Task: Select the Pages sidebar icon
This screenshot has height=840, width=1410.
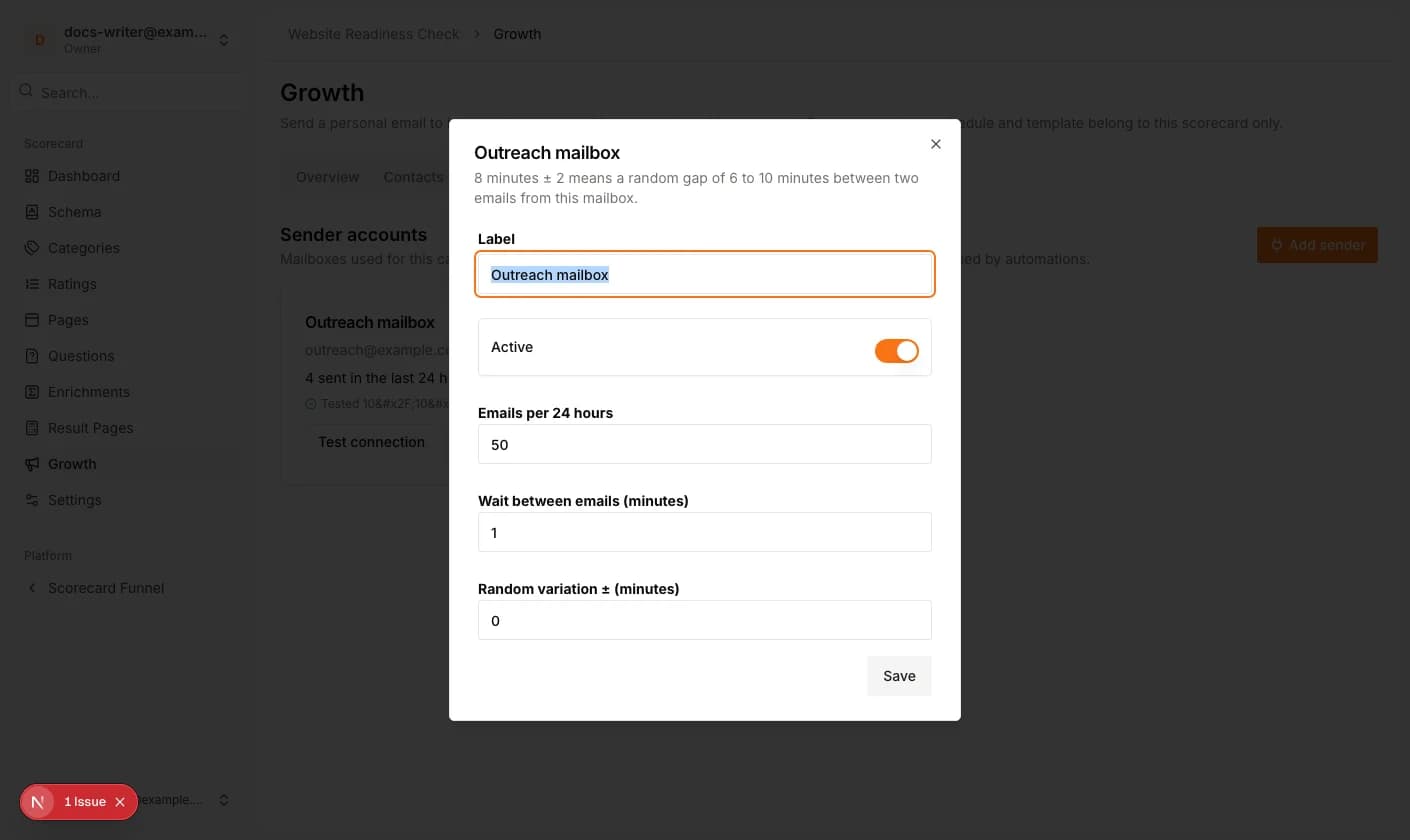Action: 32,320
